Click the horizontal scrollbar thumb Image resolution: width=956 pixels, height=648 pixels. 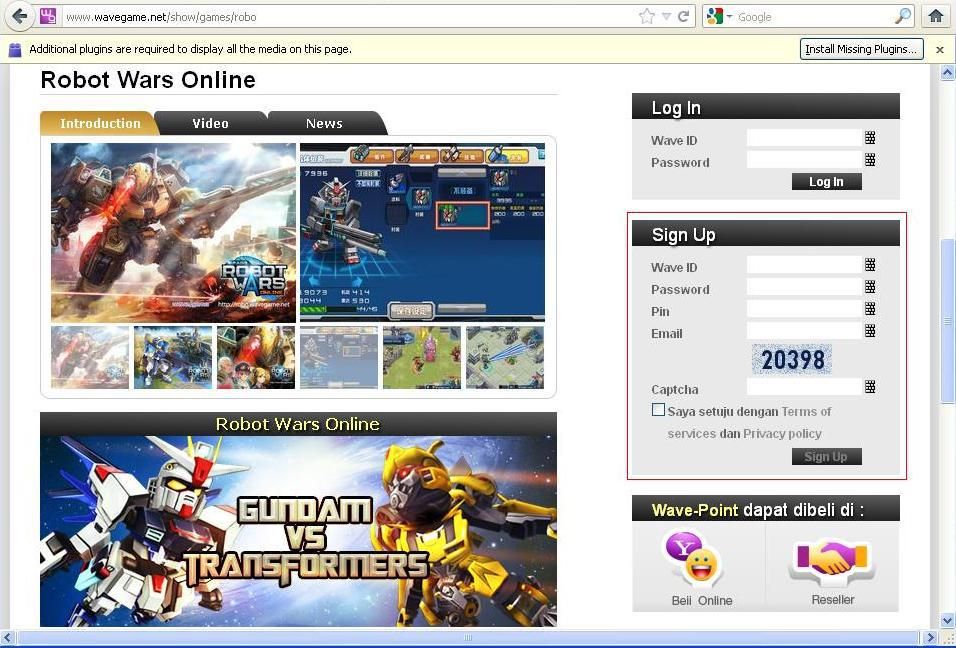[x=468, y=638]
